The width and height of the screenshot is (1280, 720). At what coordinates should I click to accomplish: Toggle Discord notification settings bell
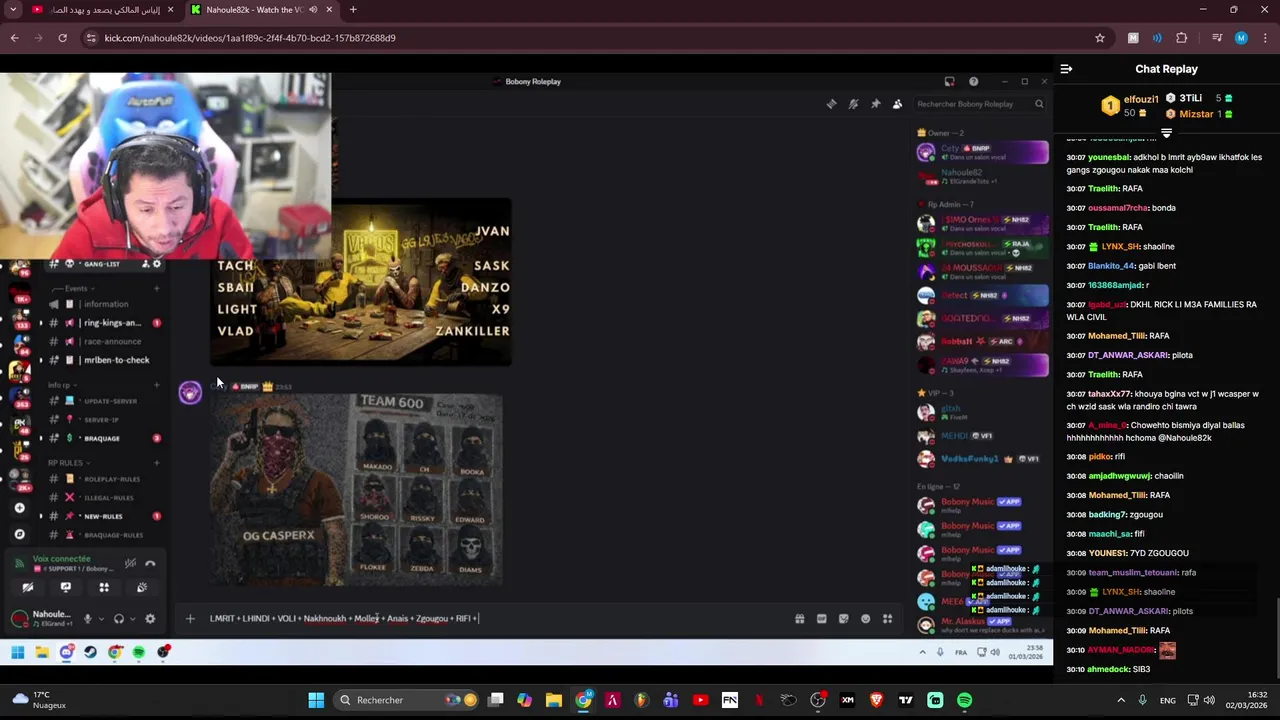(x=854, y=104)
